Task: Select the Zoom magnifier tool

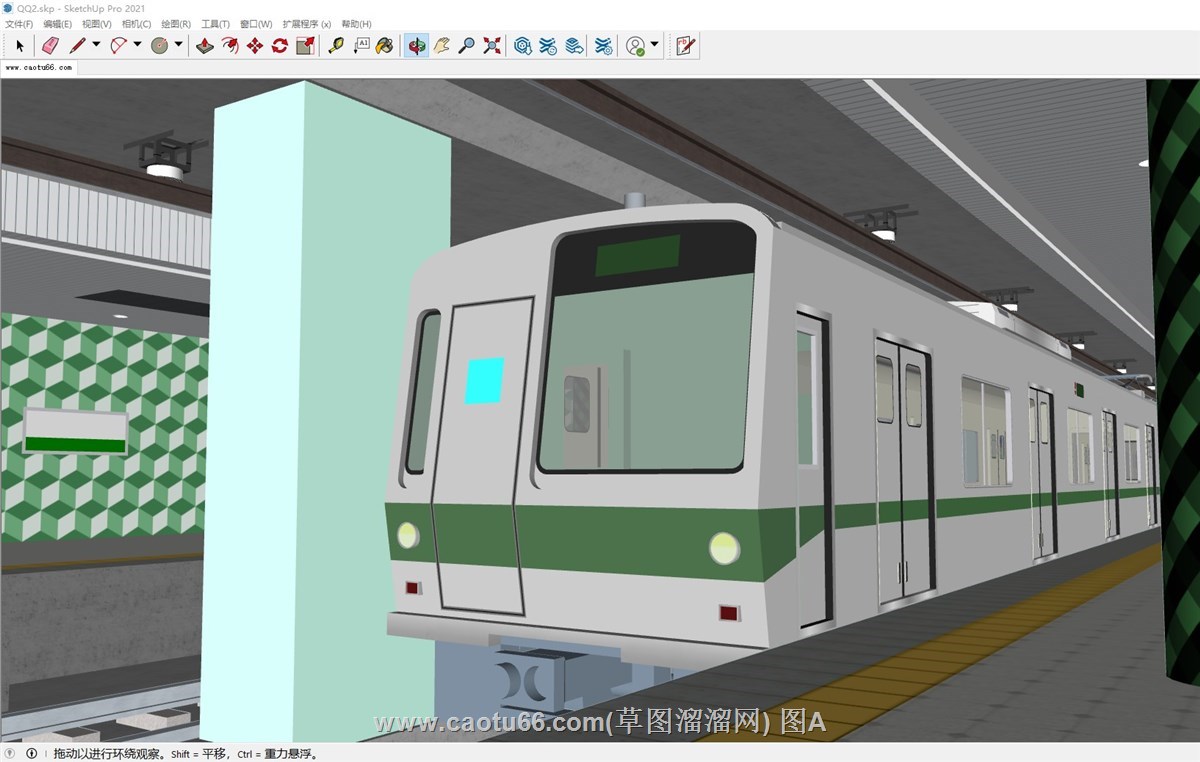Action: point(466,45)
